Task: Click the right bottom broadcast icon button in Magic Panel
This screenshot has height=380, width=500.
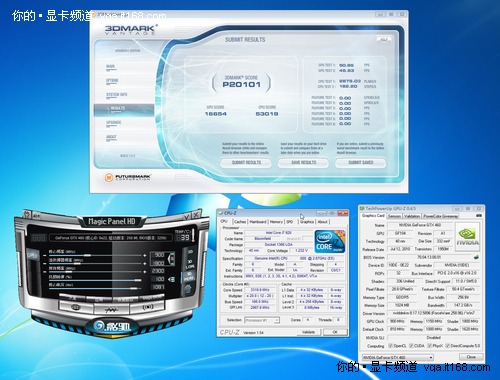Action: click(x=147, y=307)
